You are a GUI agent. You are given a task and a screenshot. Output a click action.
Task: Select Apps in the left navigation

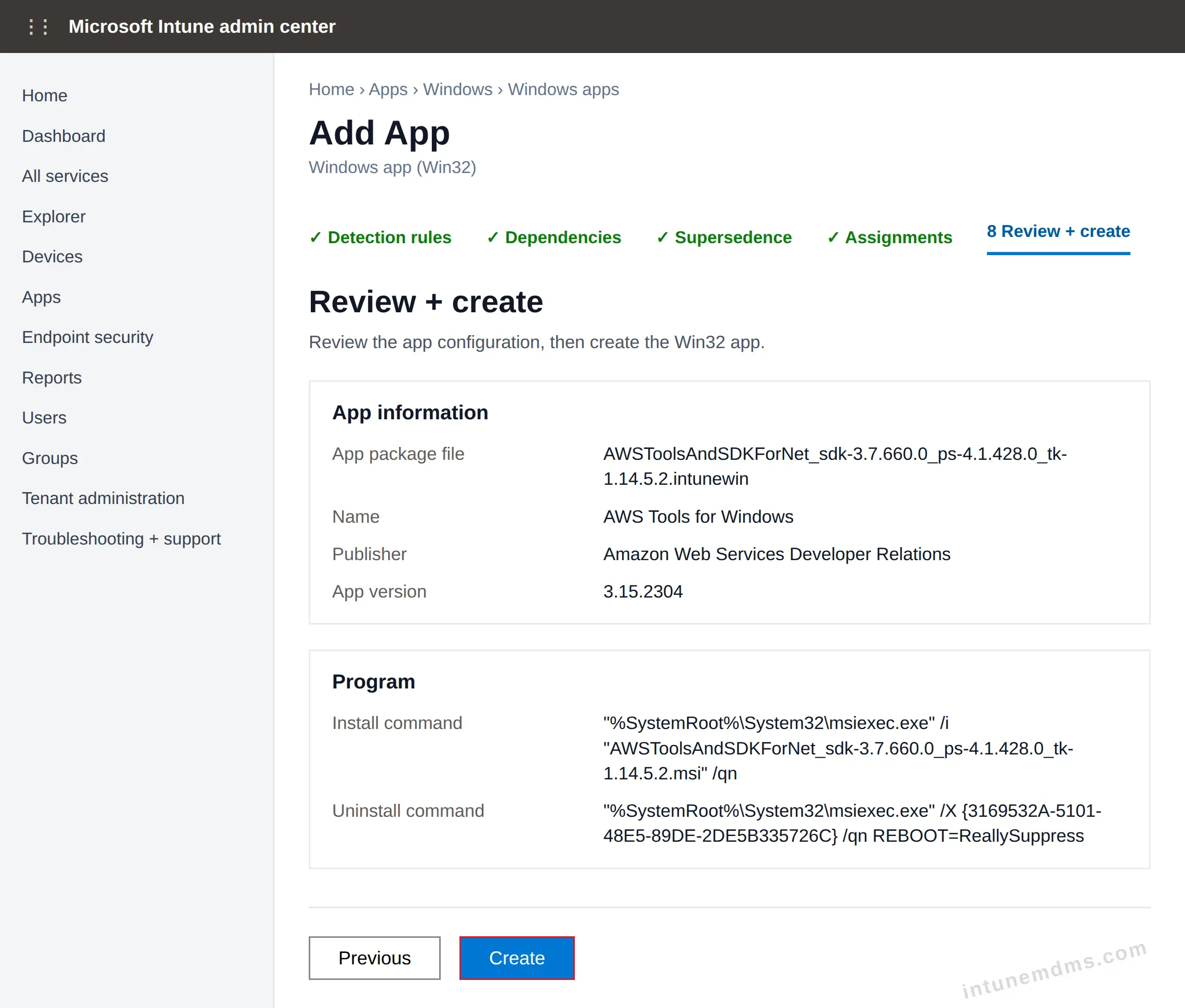(x=41, y=297)
